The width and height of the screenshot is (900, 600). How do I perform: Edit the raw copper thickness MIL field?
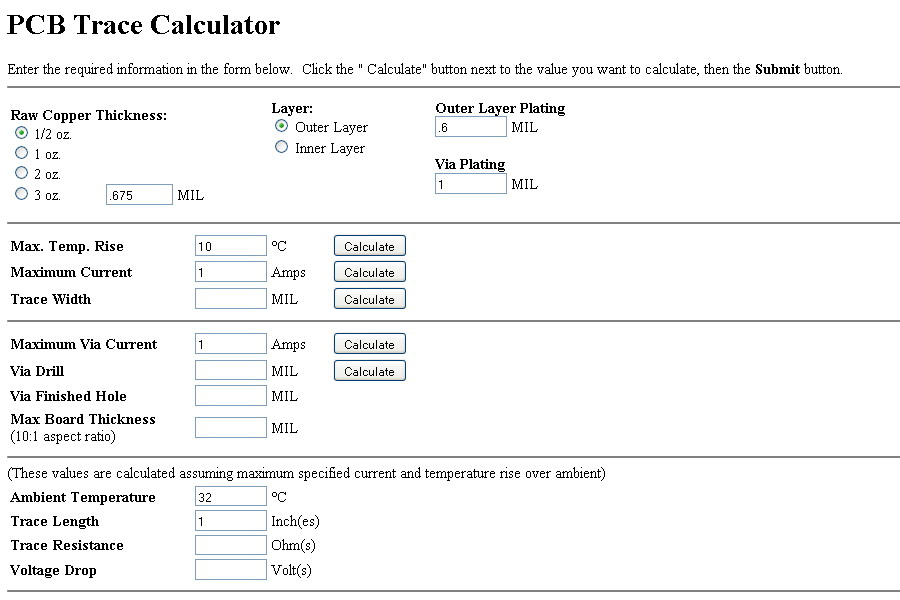pyautogui.click(x=139, y=195)
